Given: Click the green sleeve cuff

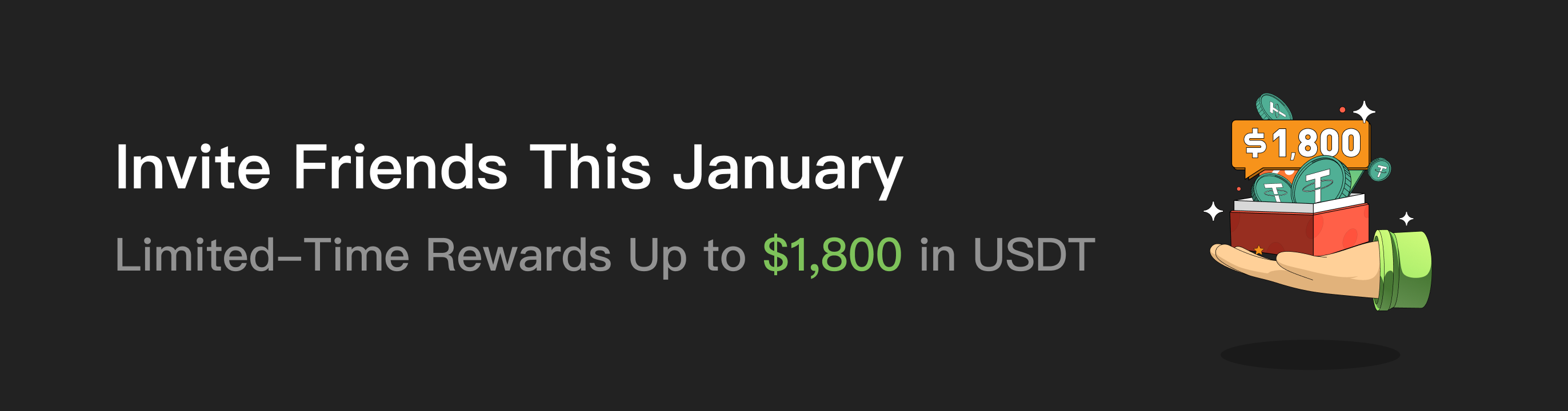Looking at the screenshot, I should click(x=1403, y=271).
